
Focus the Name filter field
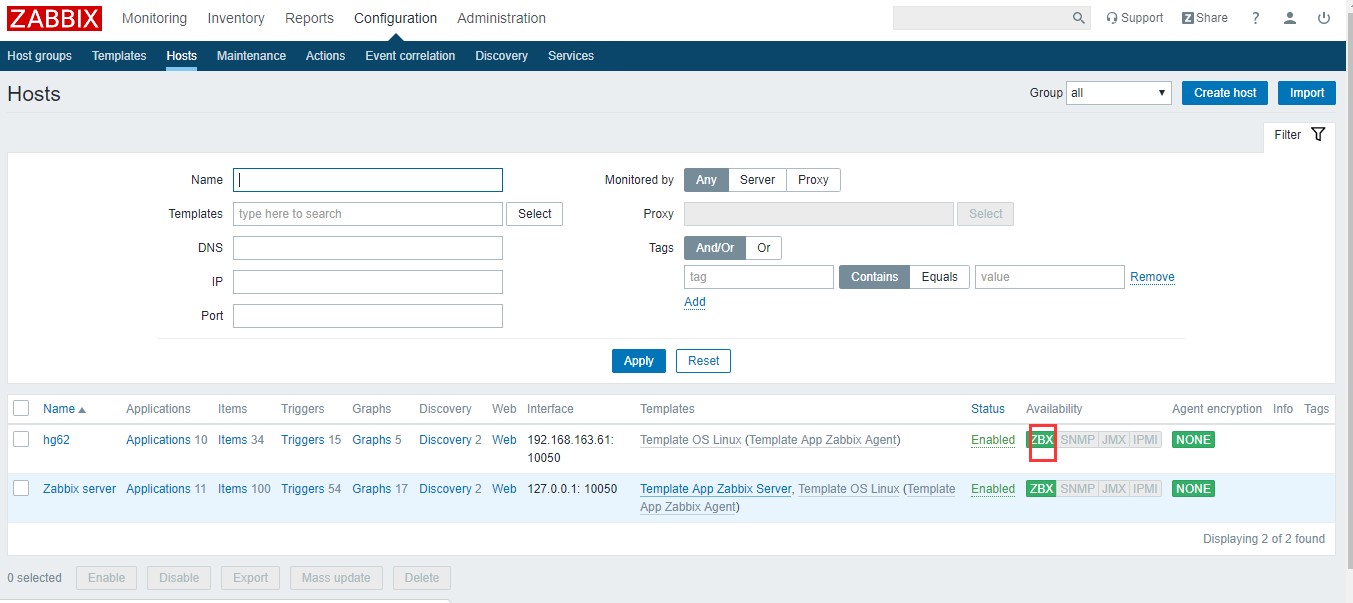pyautogui.click(x=368, y=180)
